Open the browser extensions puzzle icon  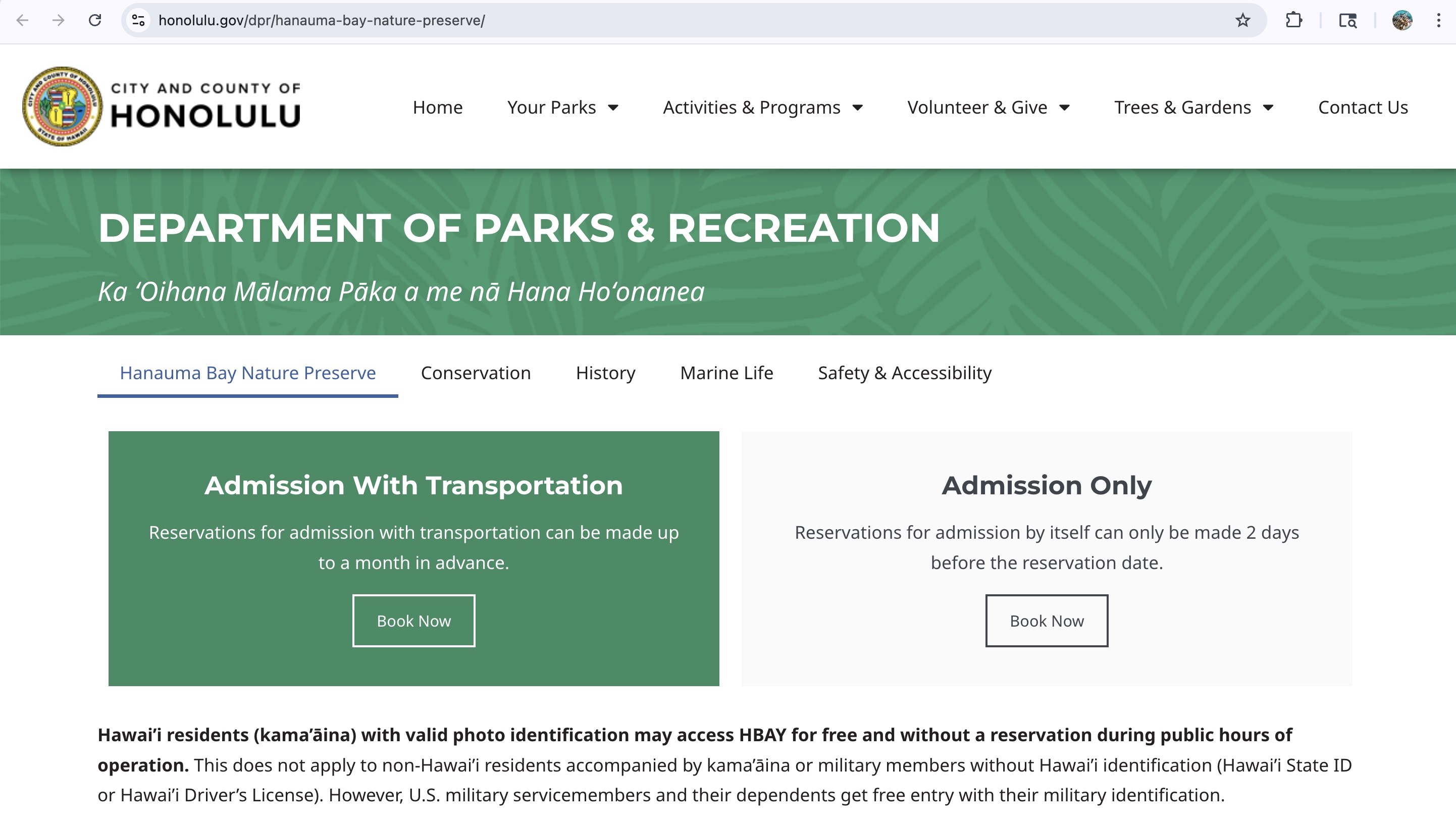[x=1294, y=20]
